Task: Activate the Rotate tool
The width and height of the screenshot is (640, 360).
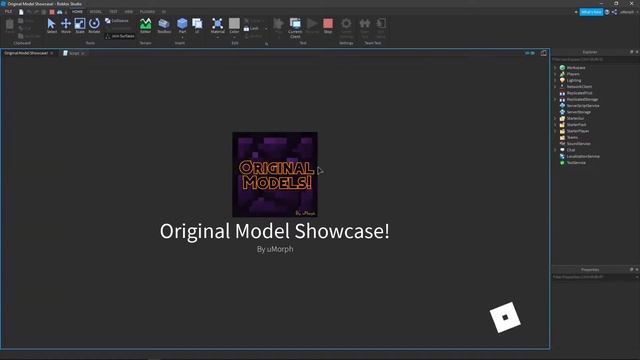Action: point(94,25)
